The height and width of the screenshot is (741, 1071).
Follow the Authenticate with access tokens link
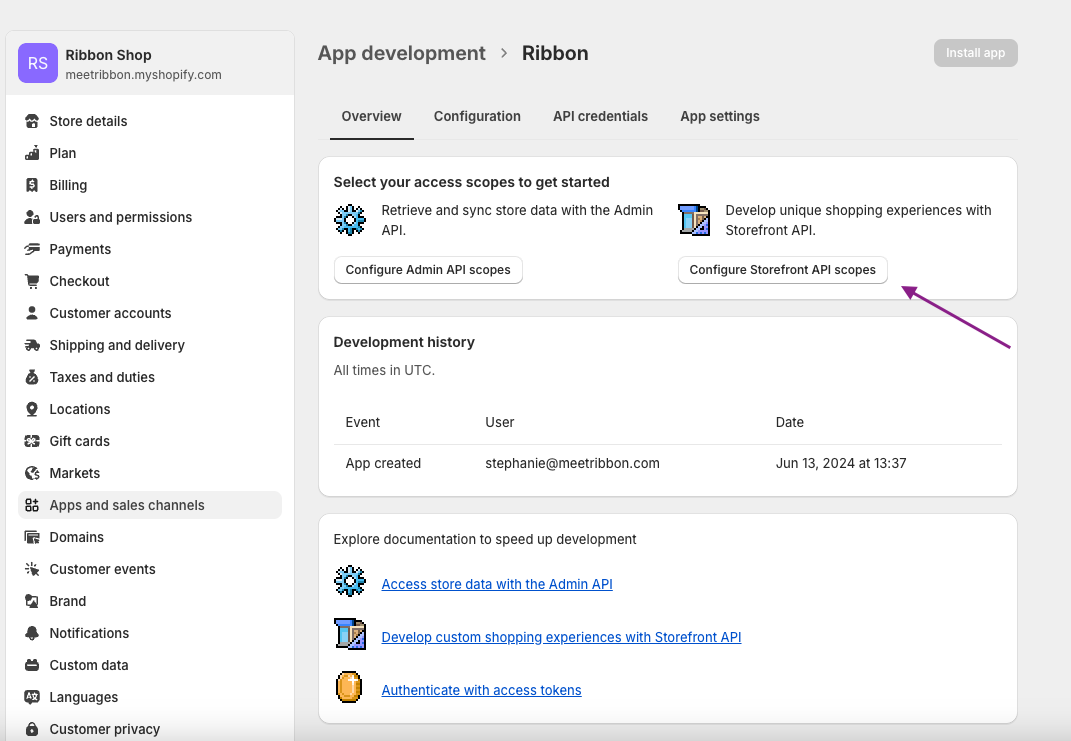pyautogui.click(x=481, y=690)
